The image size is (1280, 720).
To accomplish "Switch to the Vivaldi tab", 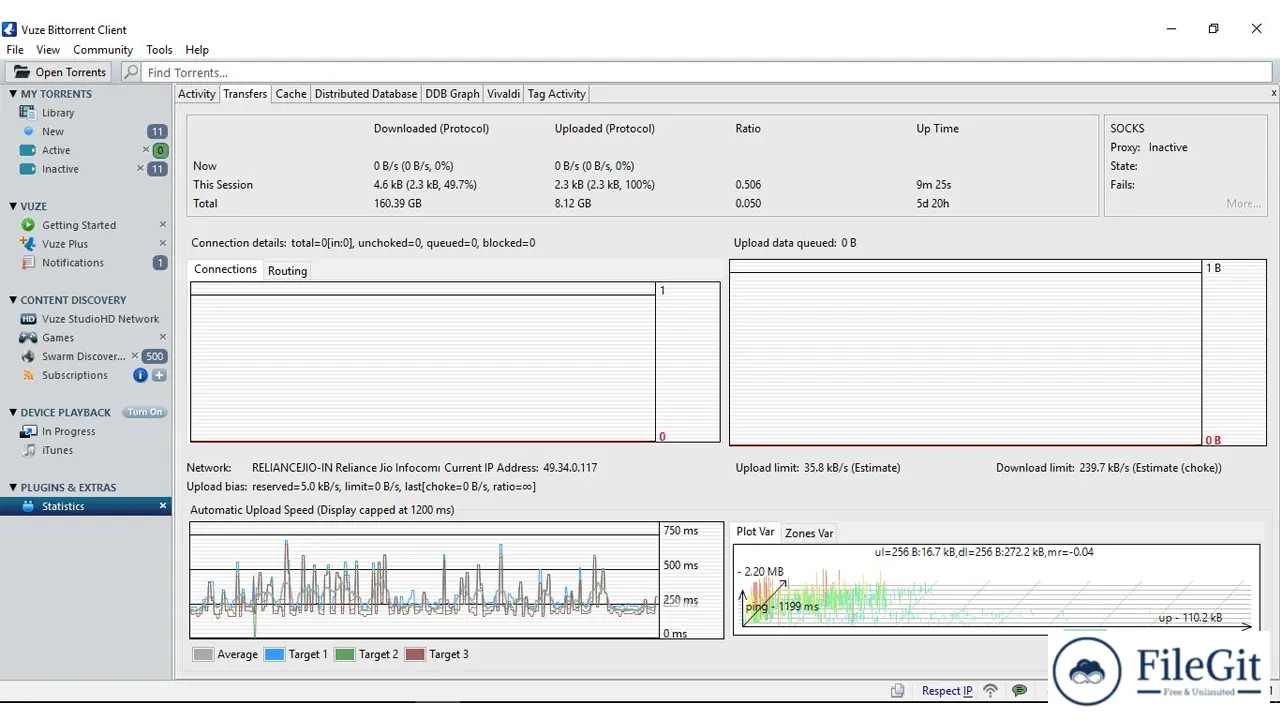I will point(504,94).
